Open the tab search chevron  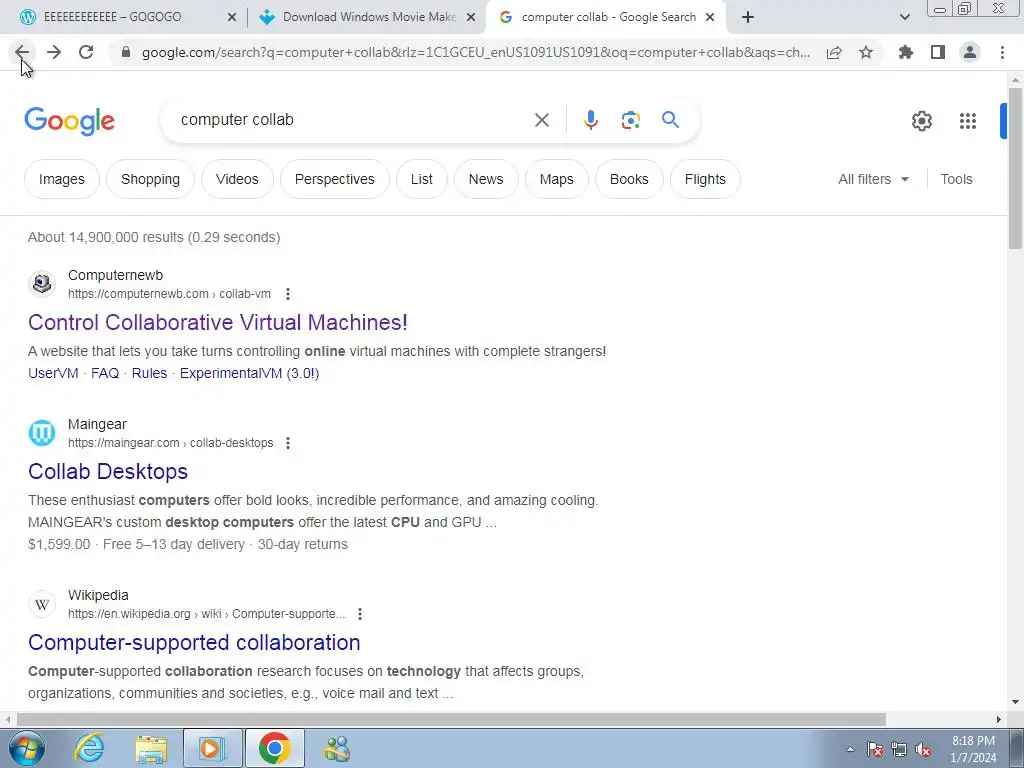click(x=904, y=17)
